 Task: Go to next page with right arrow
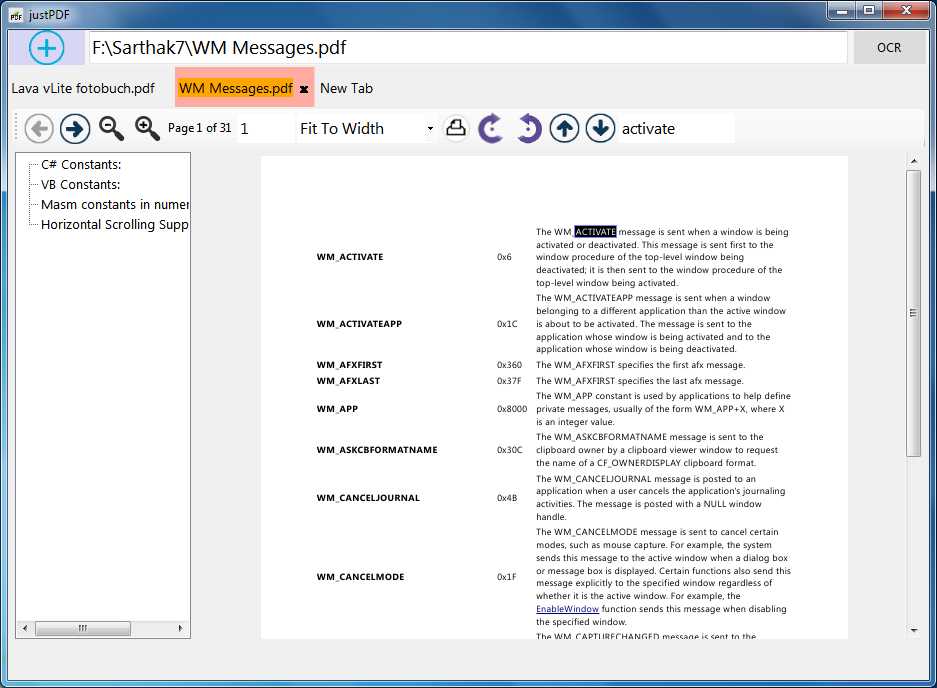(x=75, y=129)
